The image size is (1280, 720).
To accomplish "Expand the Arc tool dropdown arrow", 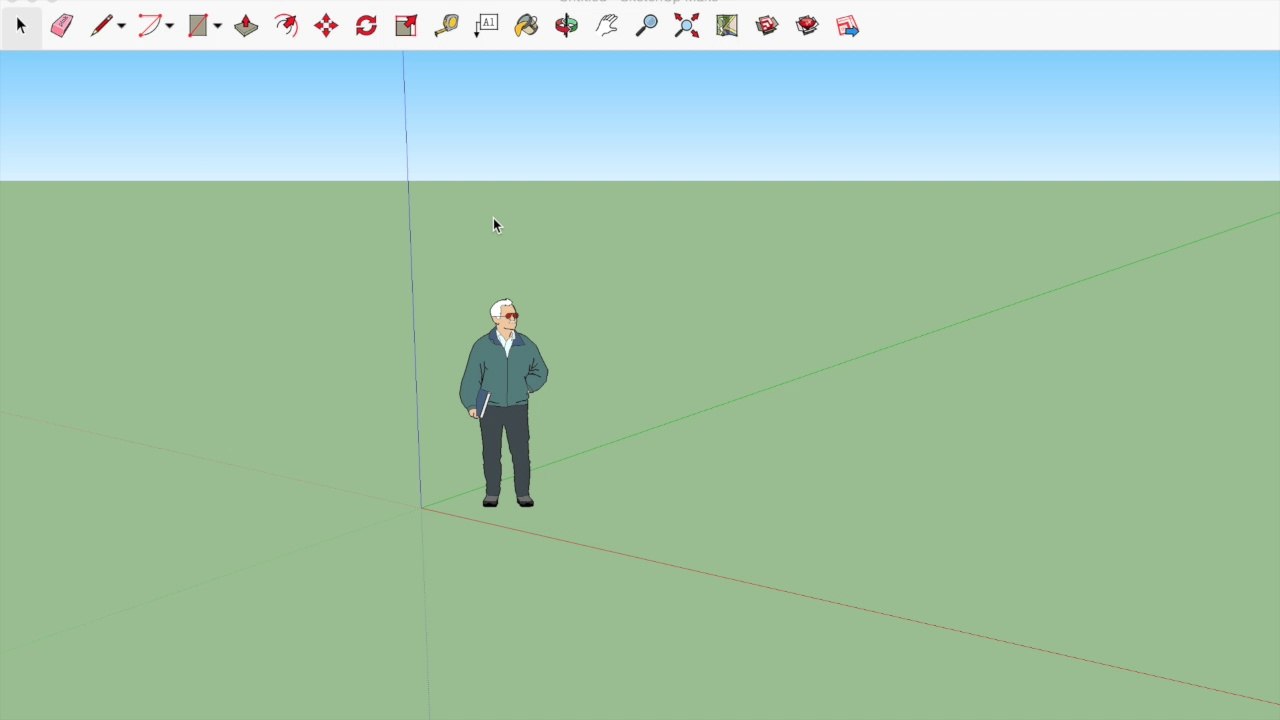I will (x=169, y=26).
